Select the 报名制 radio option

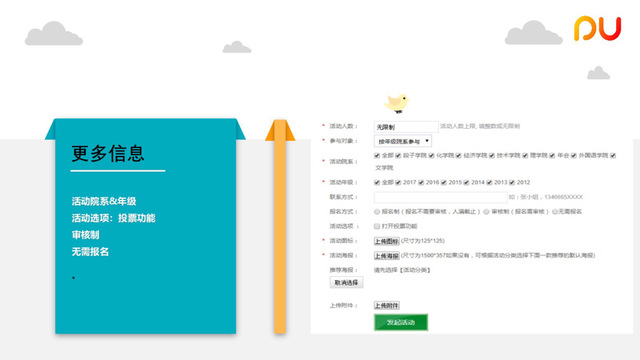coord(377,212)
